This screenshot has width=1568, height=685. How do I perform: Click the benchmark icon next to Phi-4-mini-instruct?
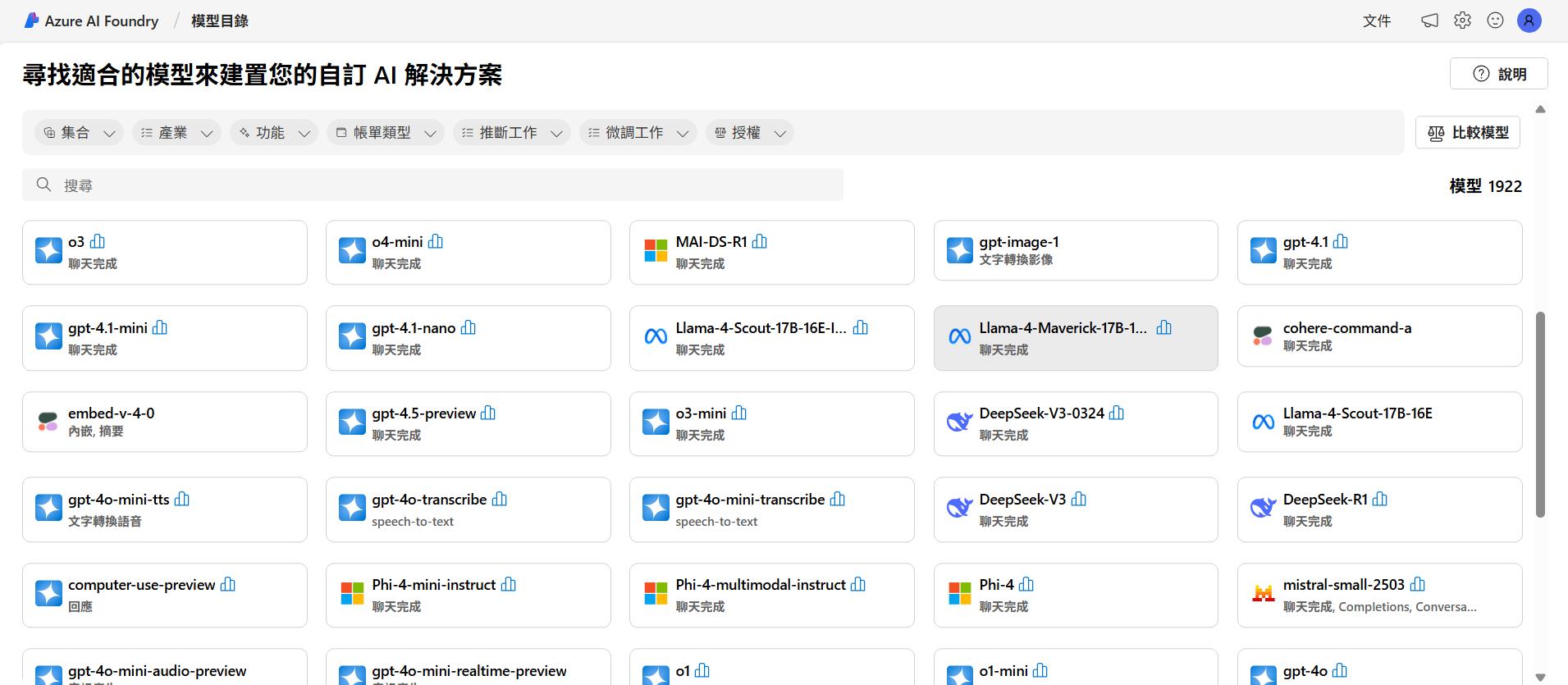(509, 584)
